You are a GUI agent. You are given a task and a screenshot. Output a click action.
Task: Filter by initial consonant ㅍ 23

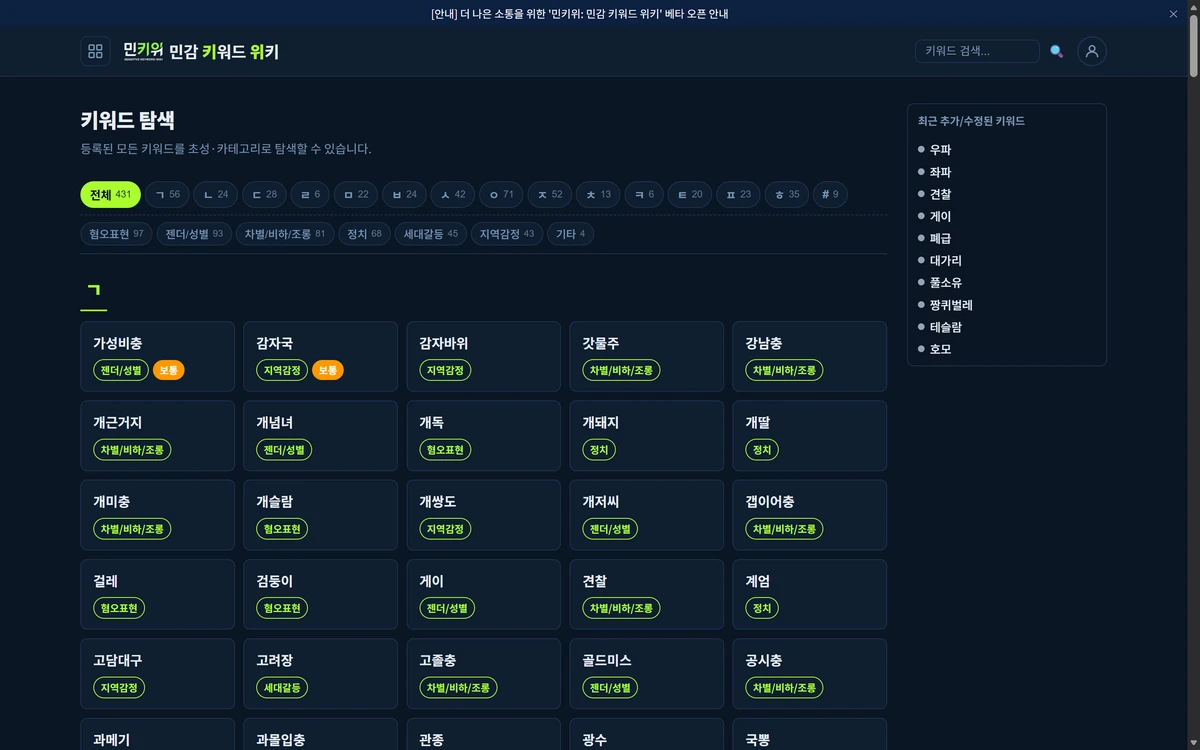point(738,194)
